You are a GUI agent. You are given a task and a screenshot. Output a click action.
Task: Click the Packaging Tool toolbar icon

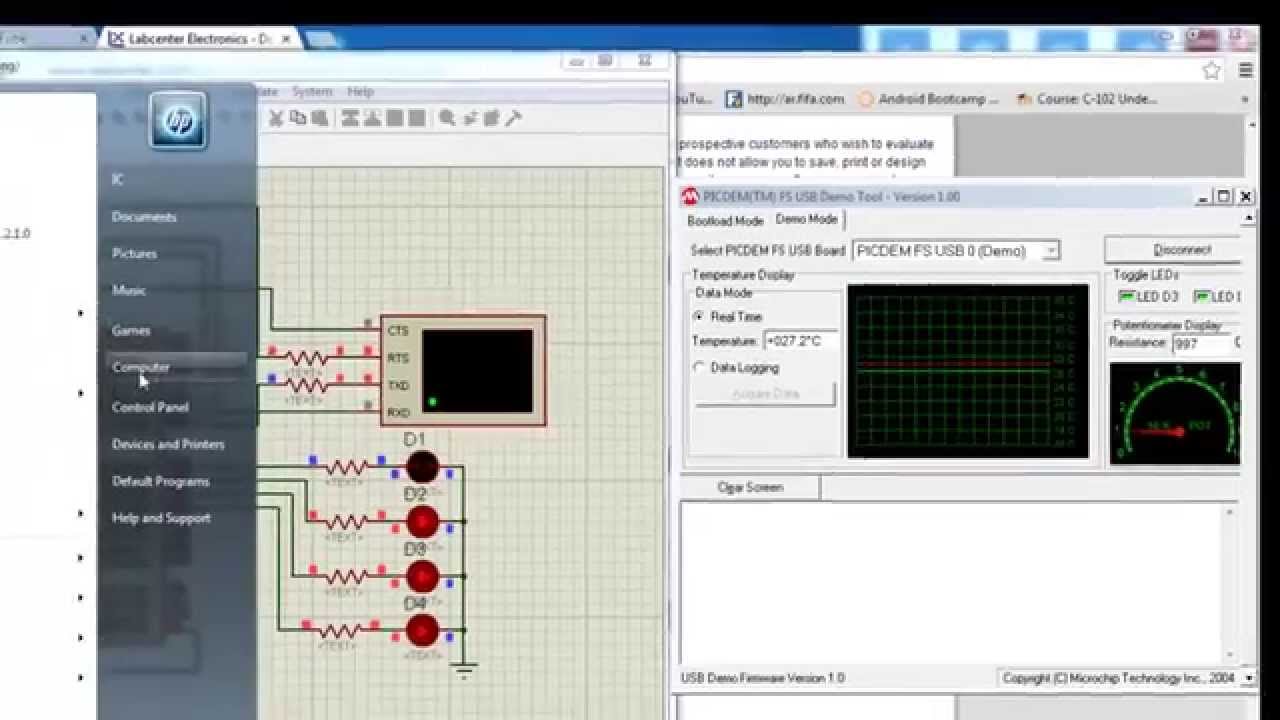pyautogui.click(x=491, y=118)
